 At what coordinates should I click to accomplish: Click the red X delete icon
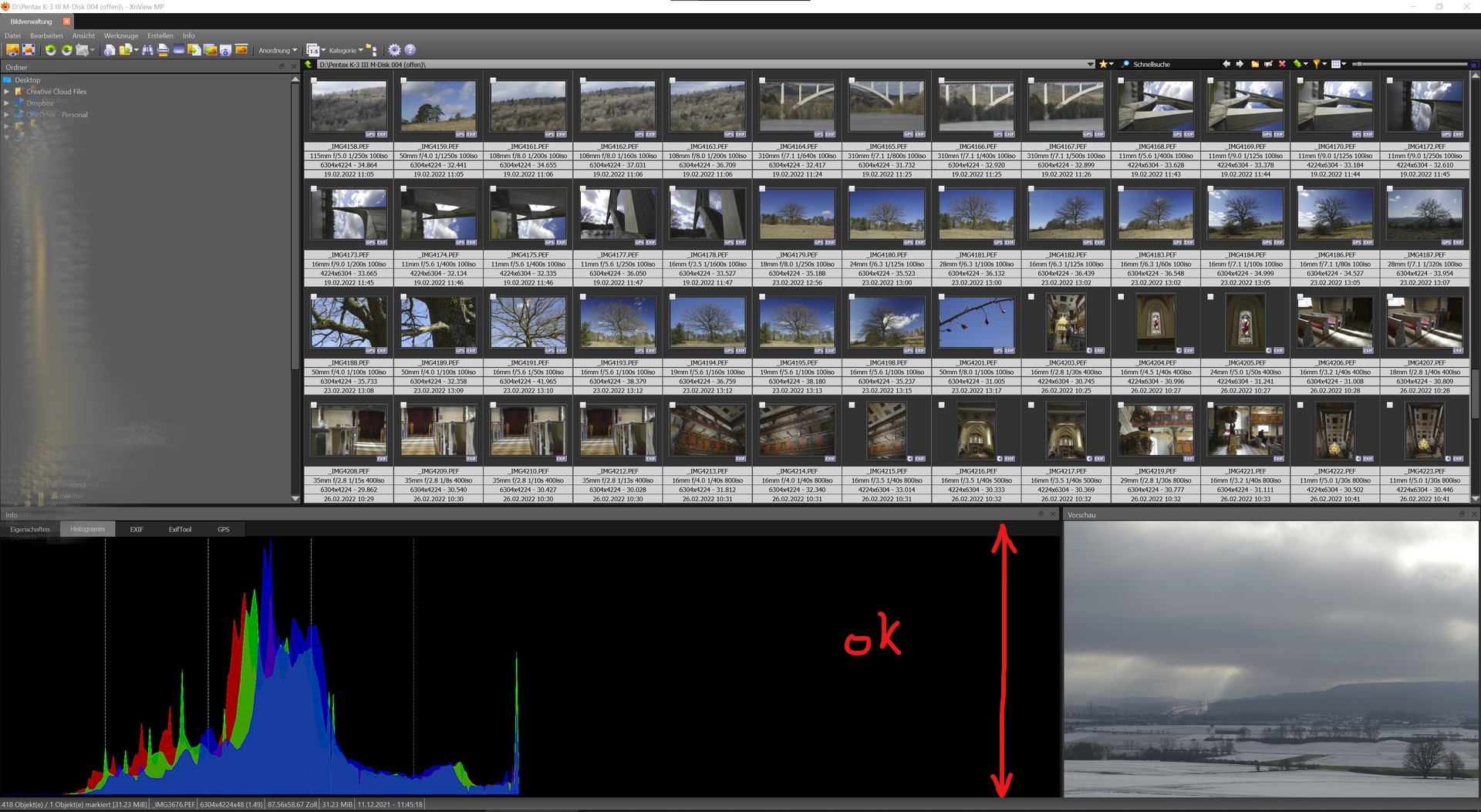click(1282, 64)
